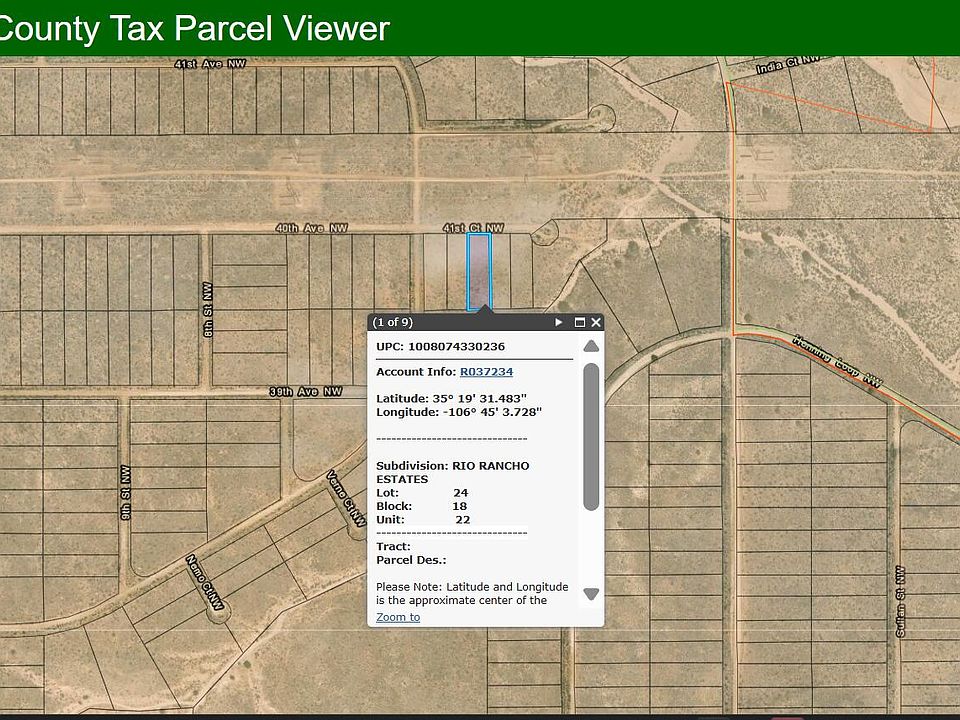Select the highlighted blue parcel on map
Viewport: 960px width, 720px height.
pyautogui.click(x=479, y=272)
